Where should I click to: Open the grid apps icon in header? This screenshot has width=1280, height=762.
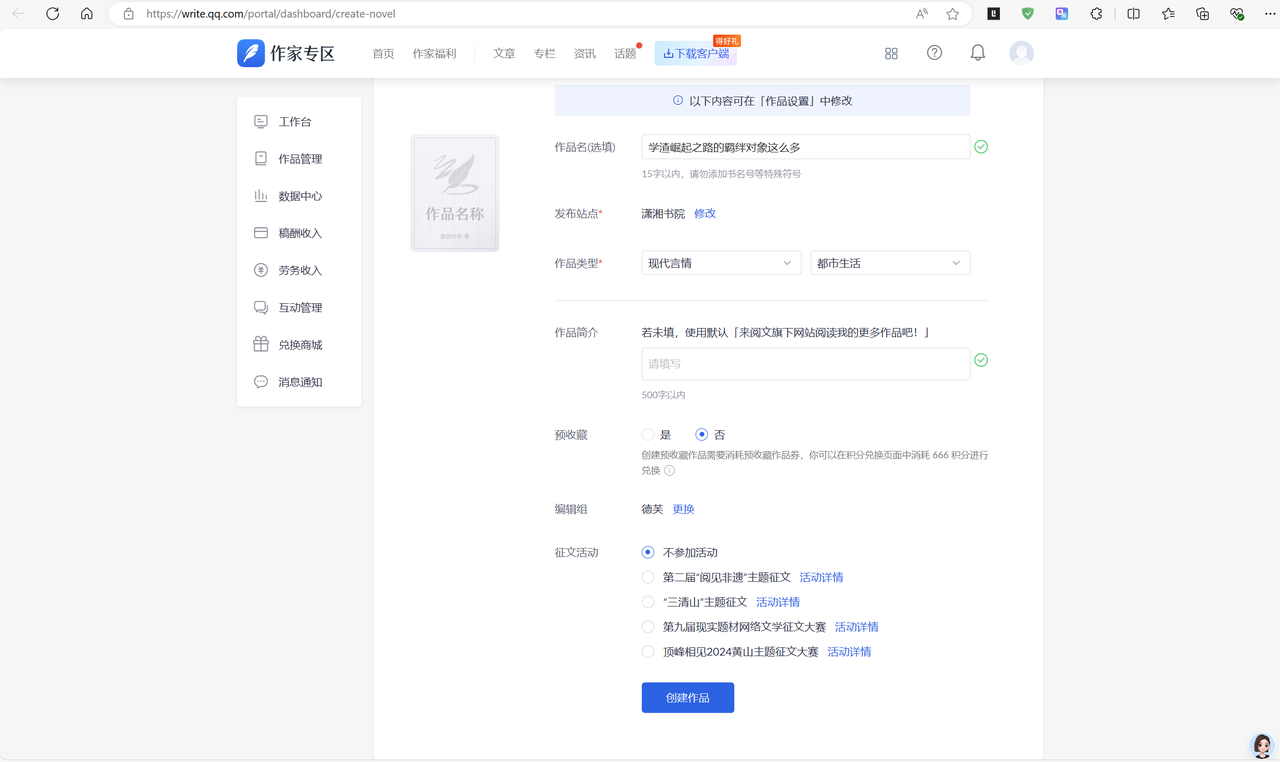point(891,54)
